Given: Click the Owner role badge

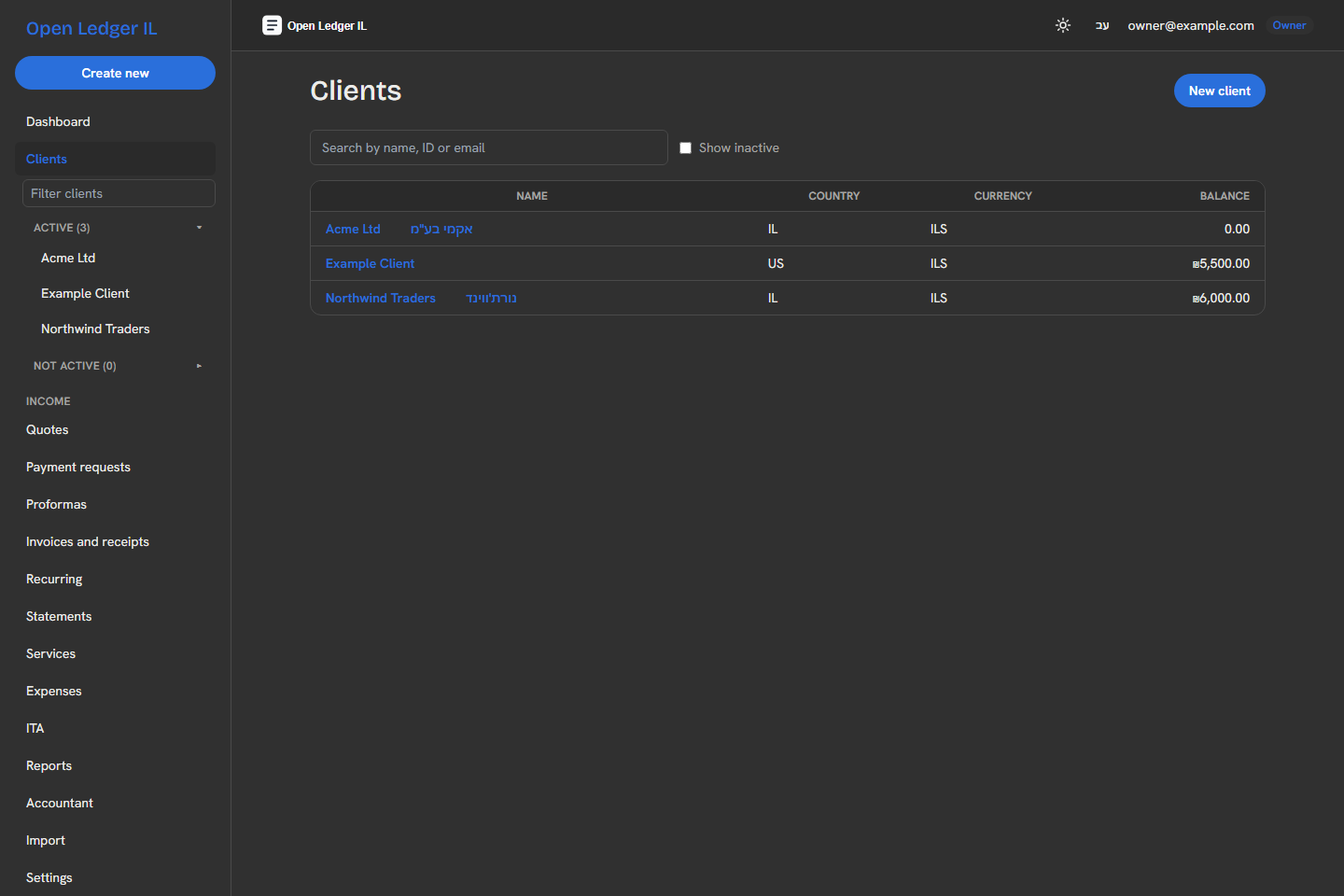Looking at the screenshot, I should (x=1289, y=25).
